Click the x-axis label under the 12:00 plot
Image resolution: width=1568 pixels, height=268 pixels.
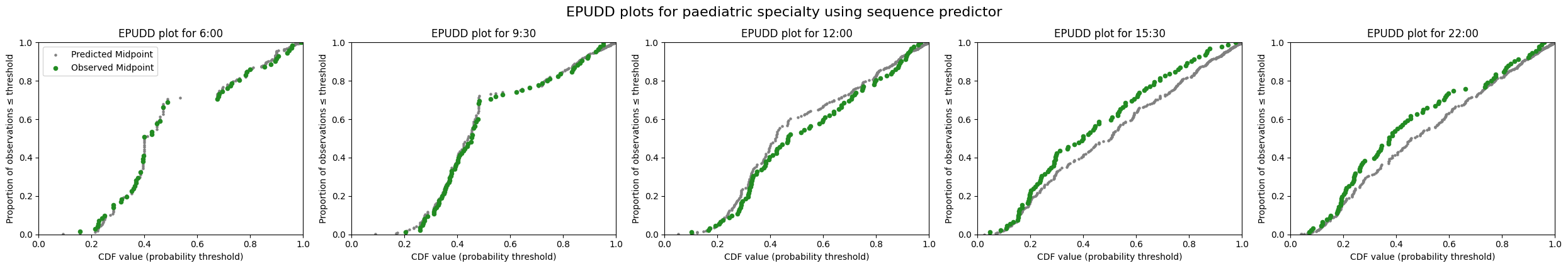click(x=797, y=257)
